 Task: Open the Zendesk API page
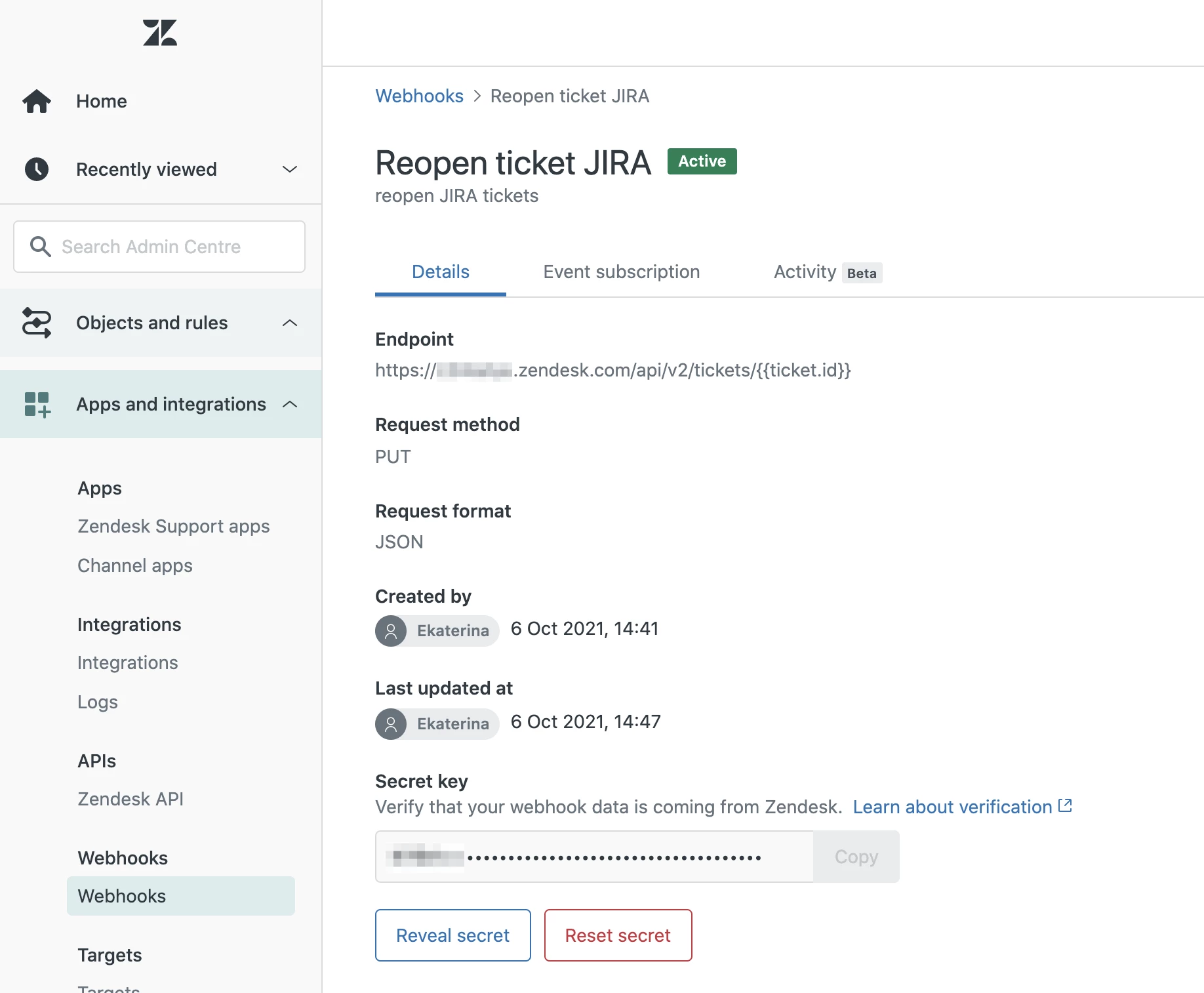pos(130,799)
